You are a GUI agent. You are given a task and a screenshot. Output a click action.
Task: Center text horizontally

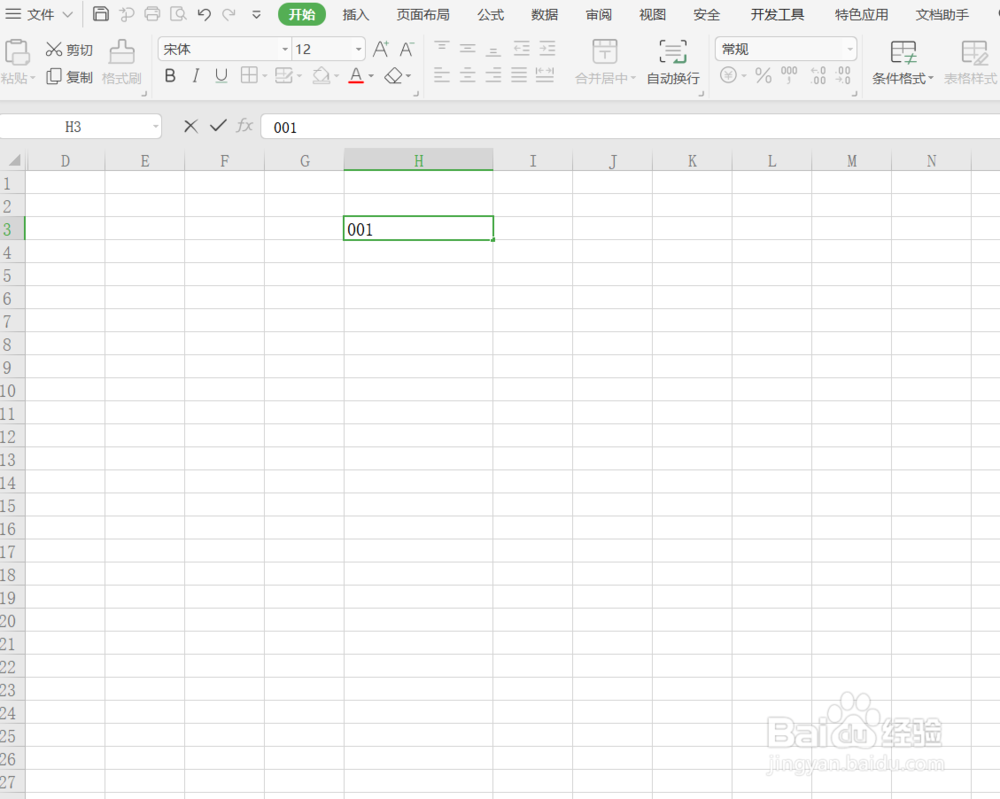tap(467, 75)
